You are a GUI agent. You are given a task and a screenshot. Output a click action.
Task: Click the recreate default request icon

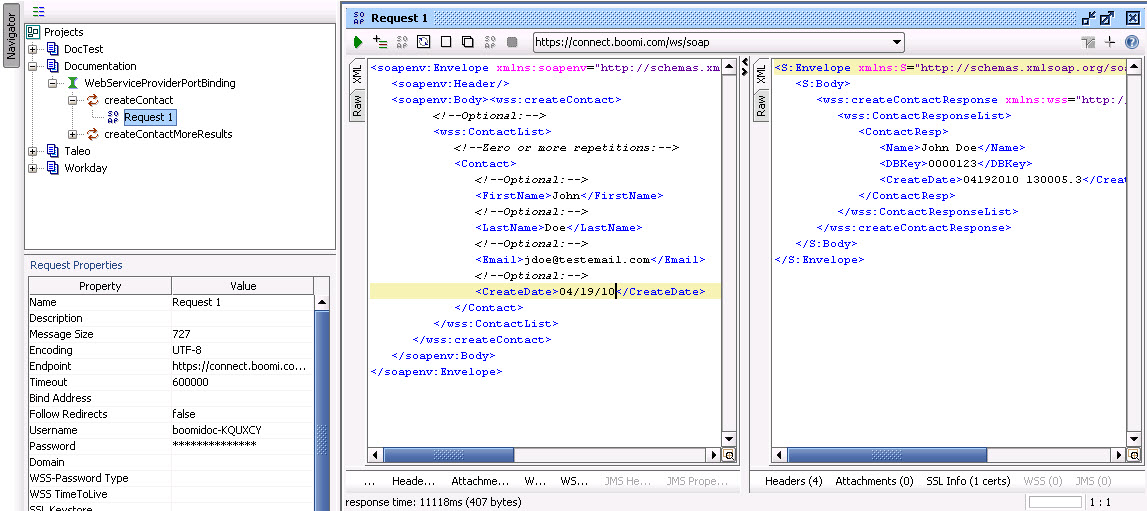pyautogui.click(x=424, y=42)
